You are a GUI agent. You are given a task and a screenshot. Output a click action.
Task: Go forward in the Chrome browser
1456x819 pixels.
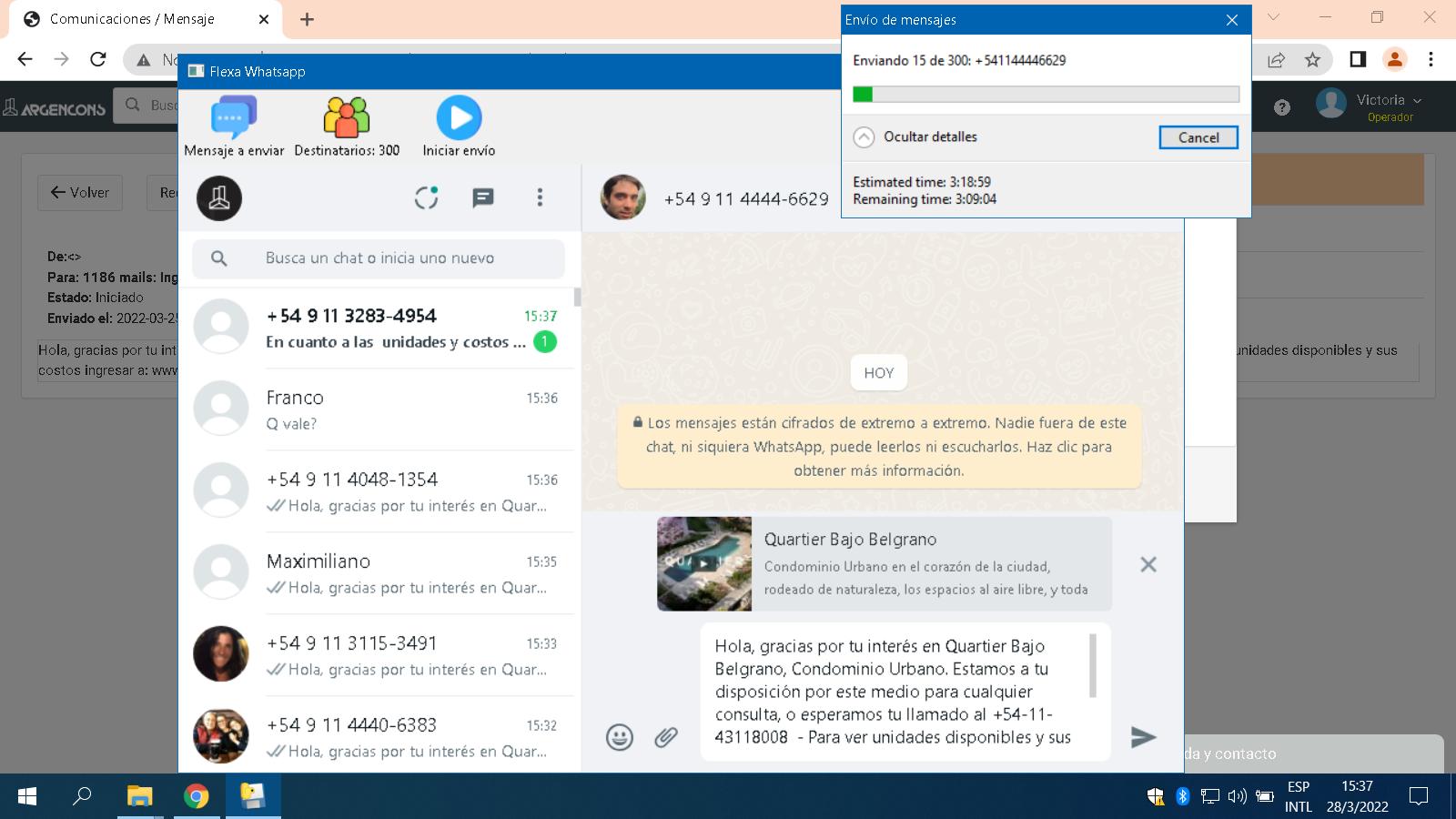coord(61,59)
